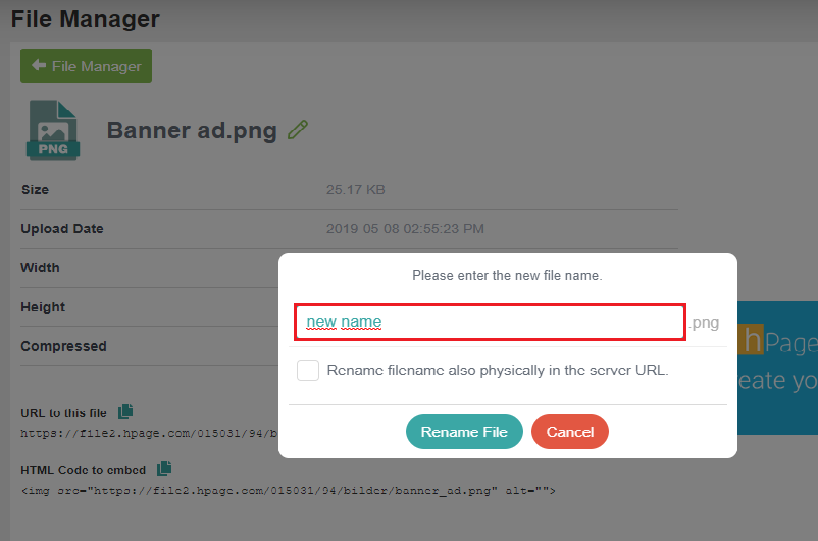The height and width of the screenshot is (541, 818).
Task: Click the green File Manager back button
Action: pyautogui.click(x=86, y=66)
